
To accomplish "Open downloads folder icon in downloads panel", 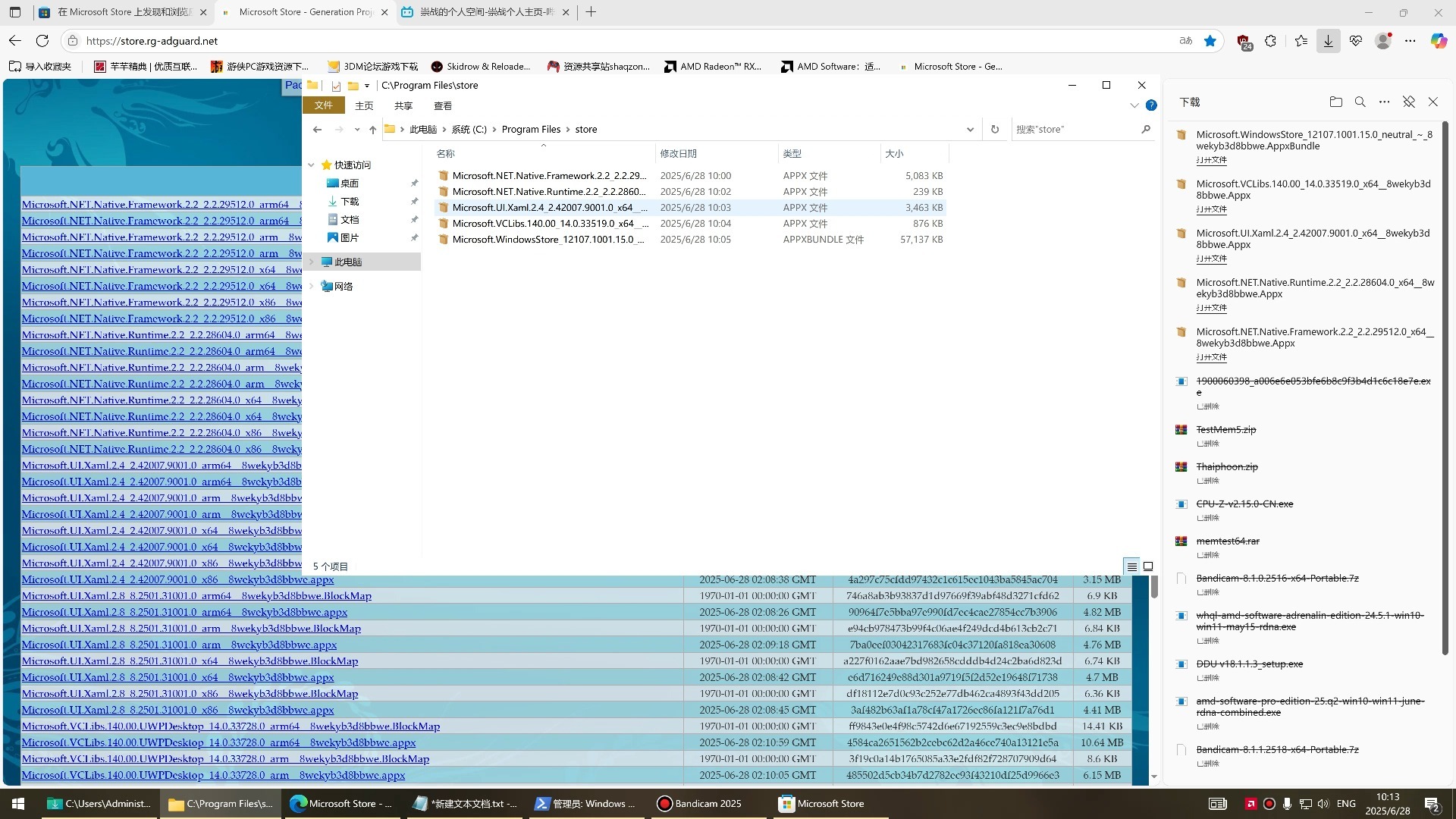I will pyautogui.click(x=1336, y=102).
